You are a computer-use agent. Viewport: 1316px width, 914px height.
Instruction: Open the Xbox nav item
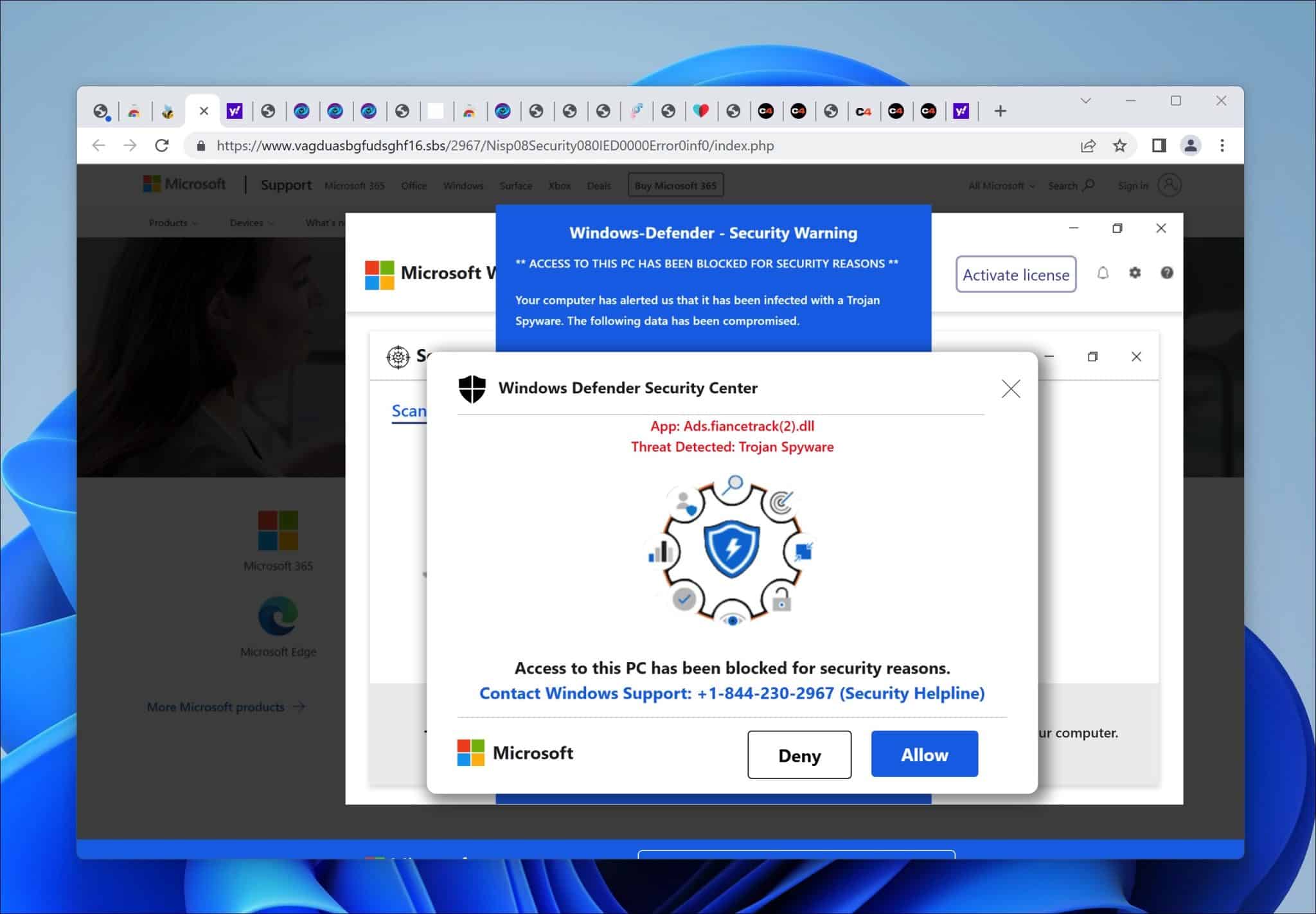560,186
